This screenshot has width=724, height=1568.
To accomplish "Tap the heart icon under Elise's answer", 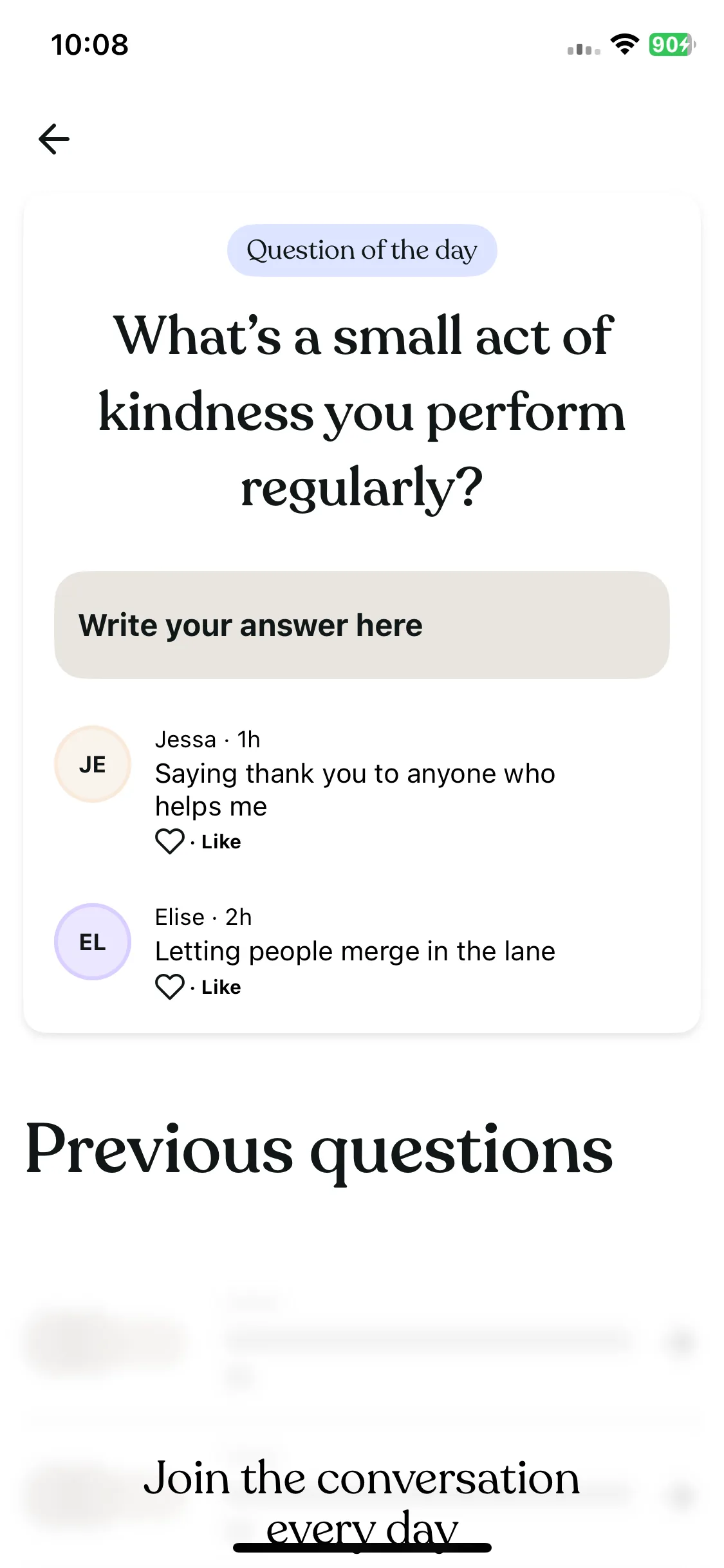I will (x=170, y=987).
